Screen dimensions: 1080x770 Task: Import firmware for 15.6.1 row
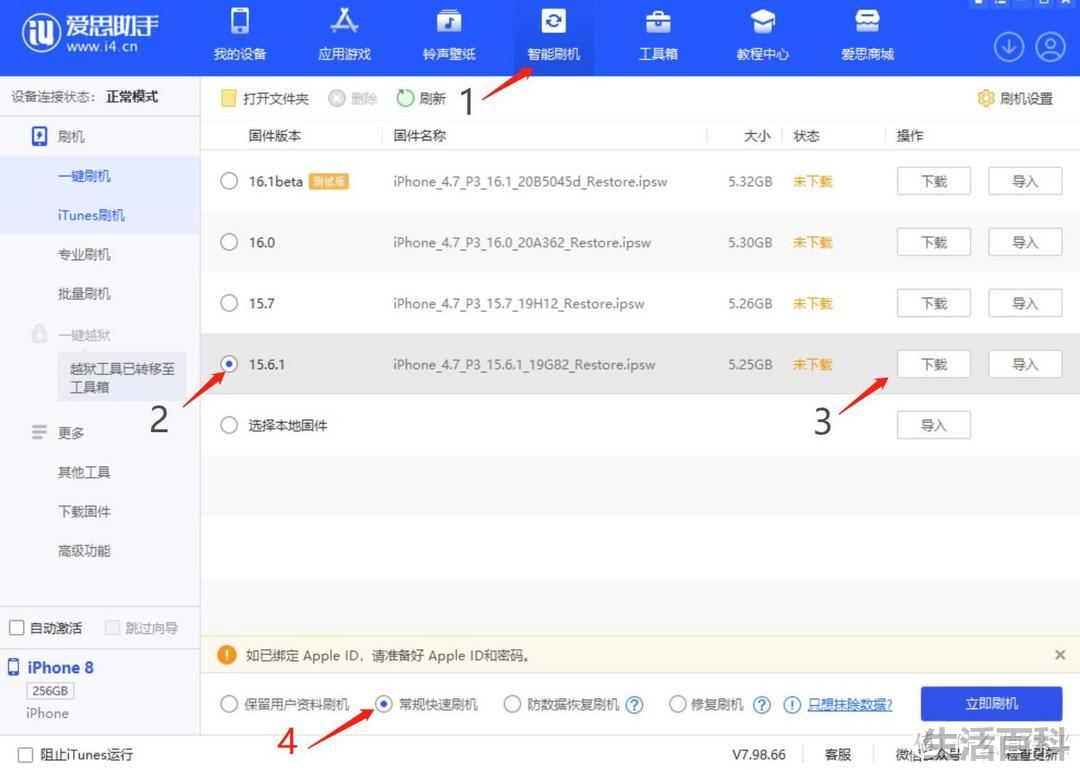click(1025, 364)
